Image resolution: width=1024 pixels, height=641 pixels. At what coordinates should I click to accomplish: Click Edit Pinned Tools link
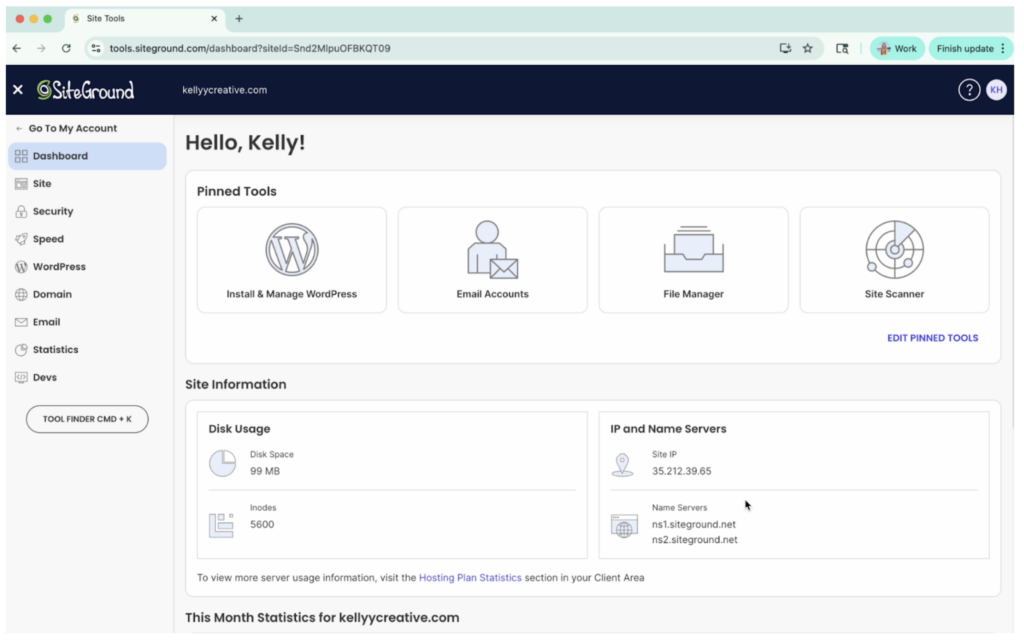(x=932, y=338)
